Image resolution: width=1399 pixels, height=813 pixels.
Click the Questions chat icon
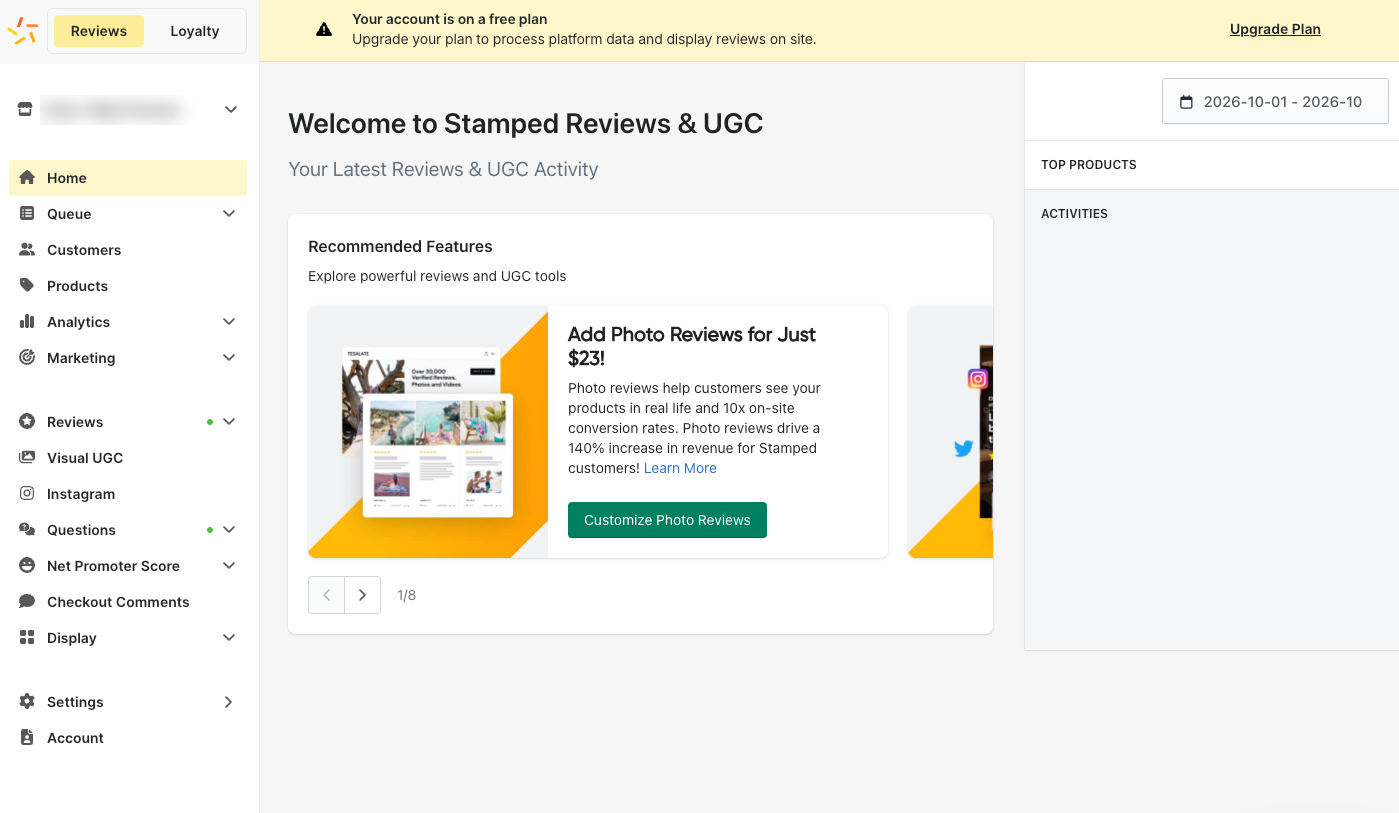(27, 530)
